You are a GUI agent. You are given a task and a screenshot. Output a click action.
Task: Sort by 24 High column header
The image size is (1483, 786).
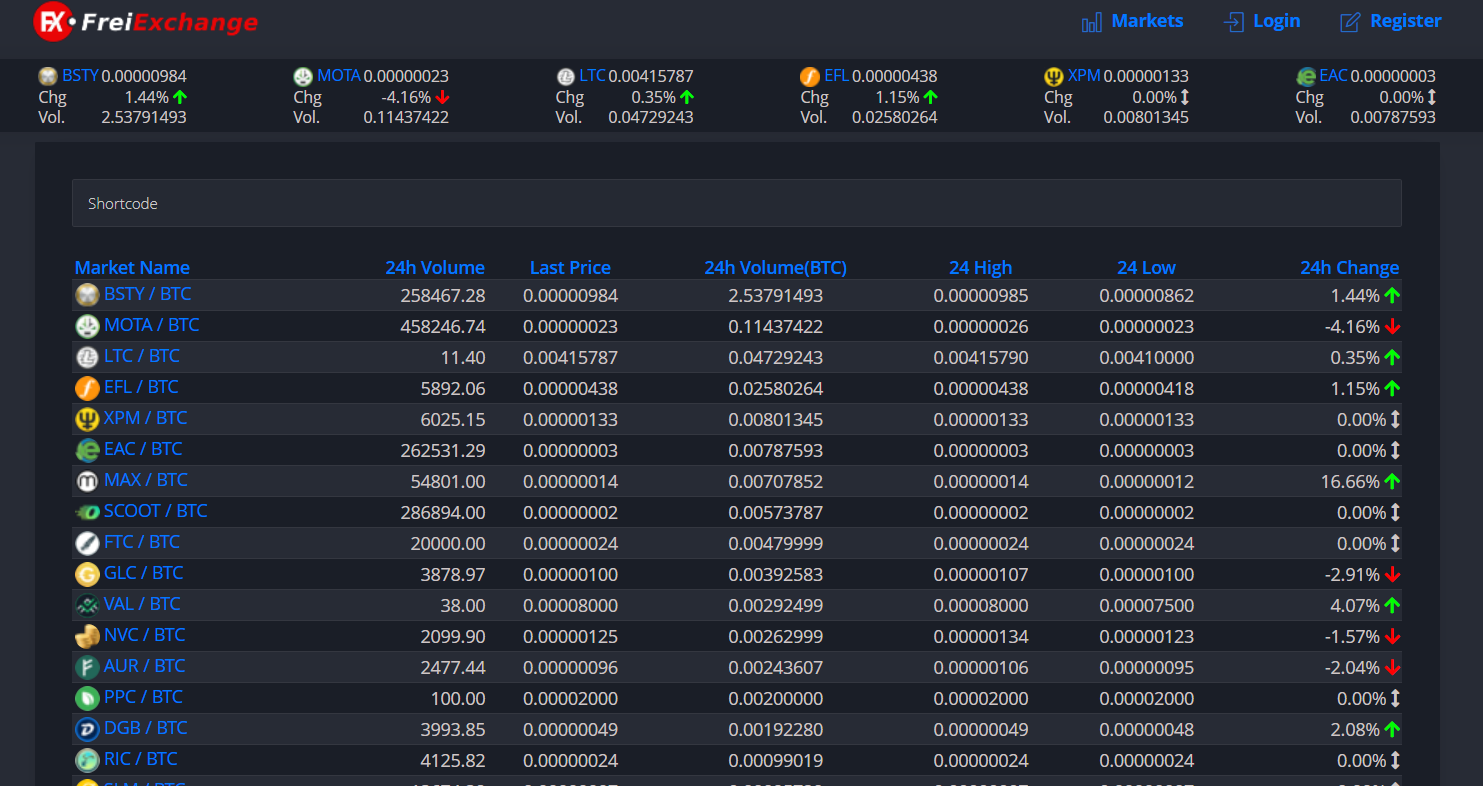point(980,267)
